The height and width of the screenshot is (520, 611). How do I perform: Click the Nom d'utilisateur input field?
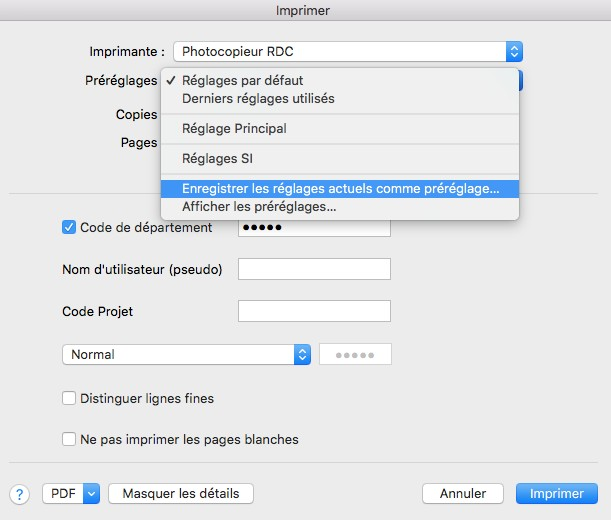pos(314,269)
